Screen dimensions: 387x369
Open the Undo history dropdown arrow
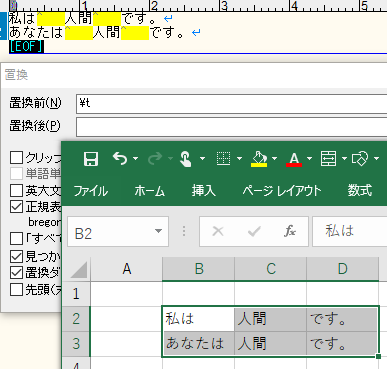pyautogui.click(x=135, y=159)
